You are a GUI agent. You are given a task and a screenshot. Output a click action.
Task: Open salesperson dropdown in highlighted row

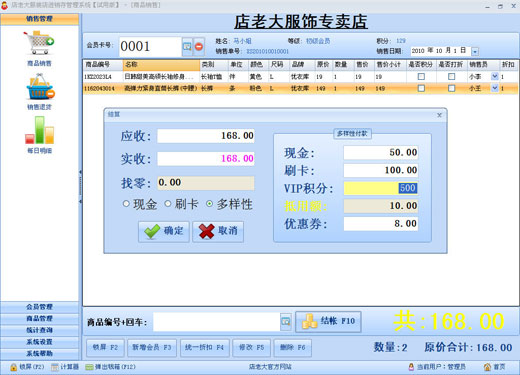tap(495, 88)
